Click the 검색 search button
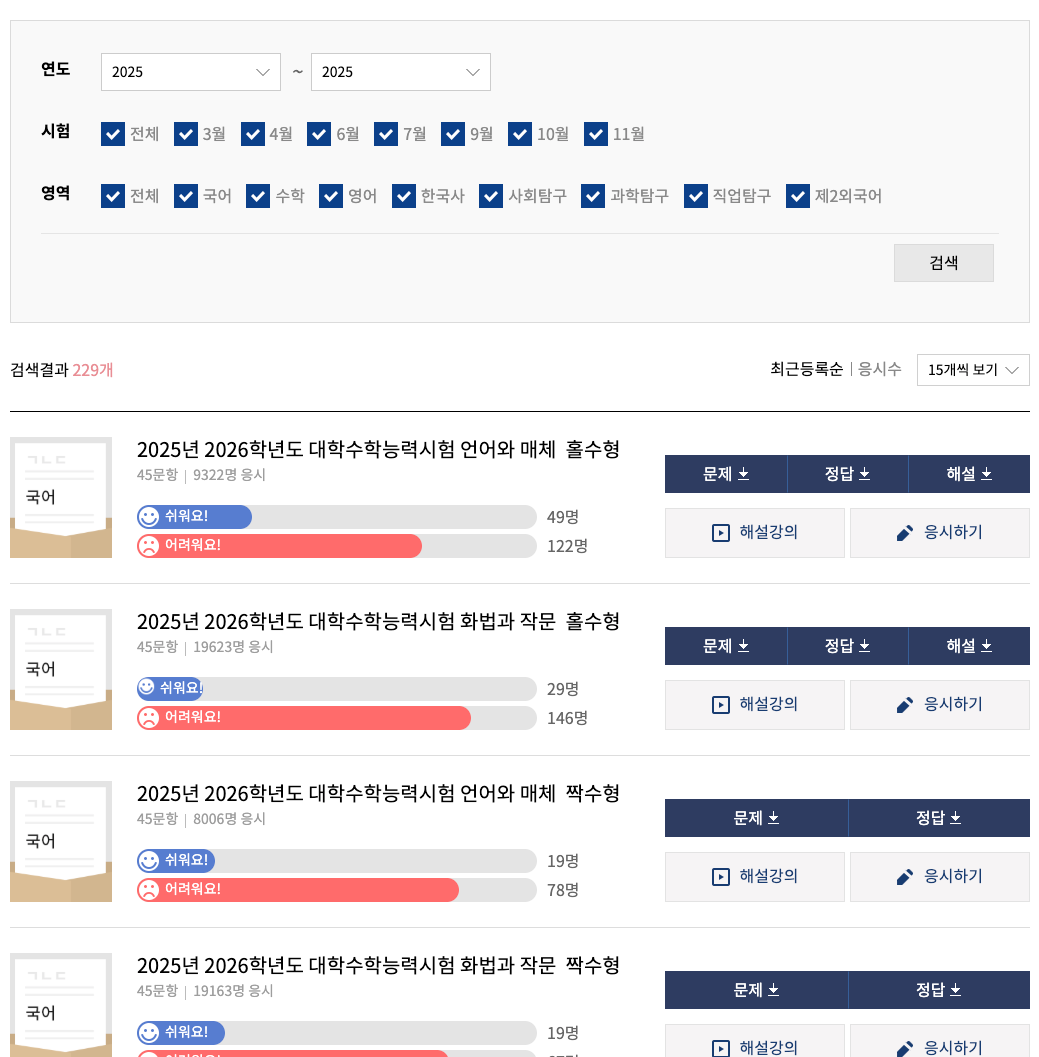 [x=943, y=262]
